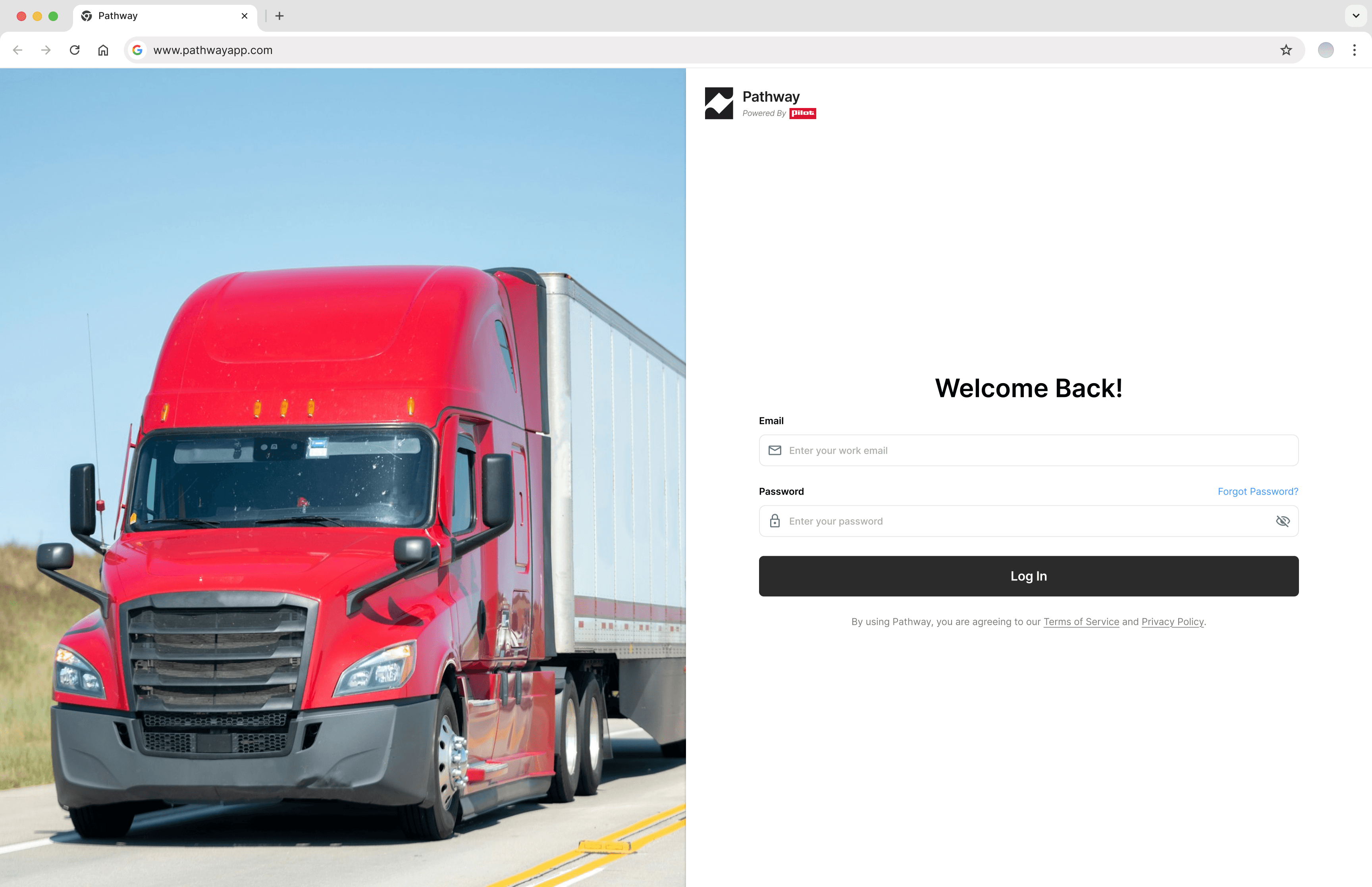Go to browser home page
1372x887 pixels.
[103, 50]
